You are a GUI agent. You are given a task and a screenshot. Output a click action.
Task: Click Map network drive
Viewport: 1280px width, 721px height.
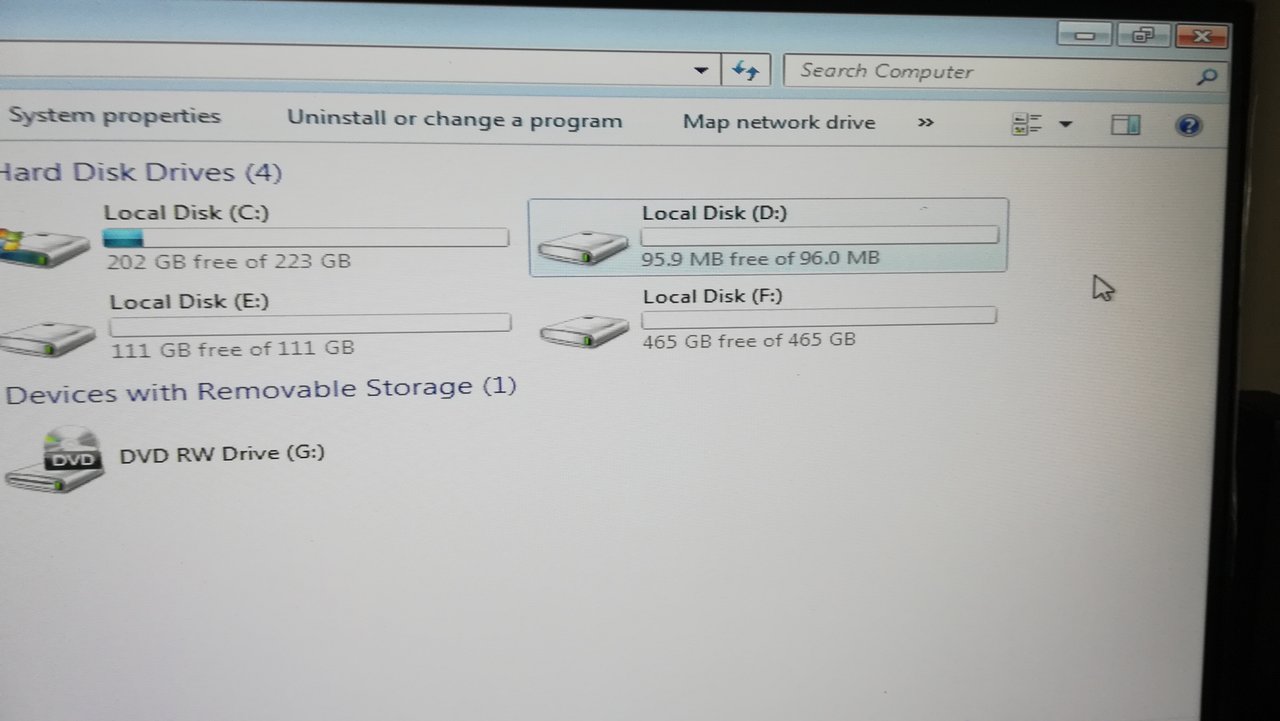click(x=779, y=122)
